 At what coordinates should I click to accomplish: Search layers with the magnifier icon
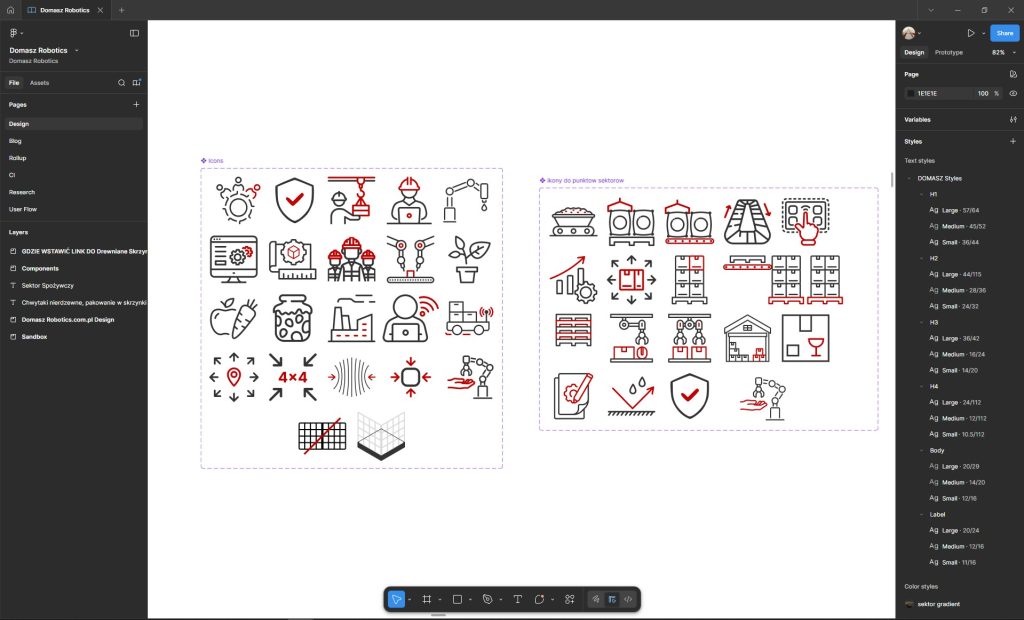[x=122, y=83]
